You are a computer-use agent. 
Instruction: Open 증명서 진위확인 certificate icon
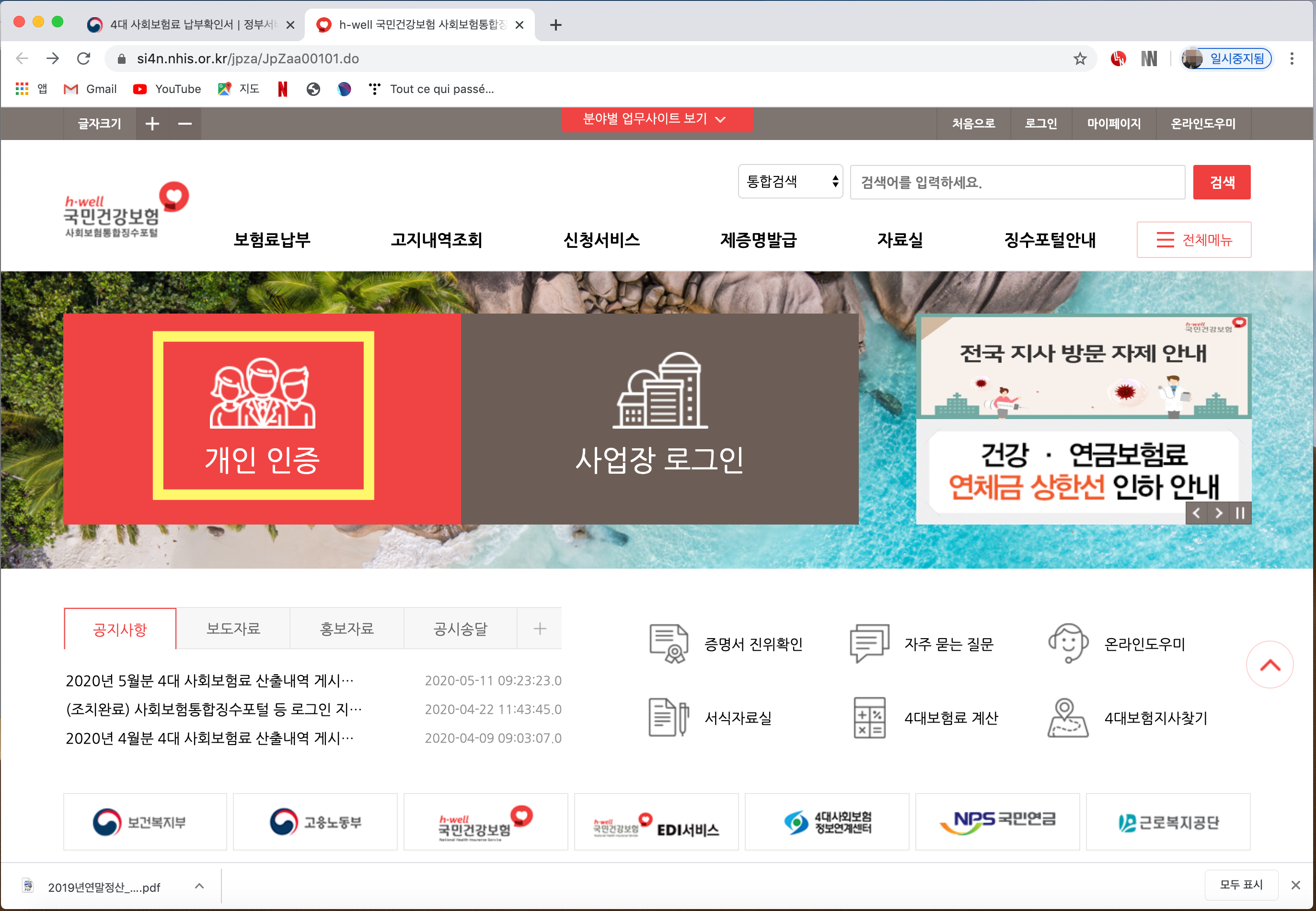(669, 643)
